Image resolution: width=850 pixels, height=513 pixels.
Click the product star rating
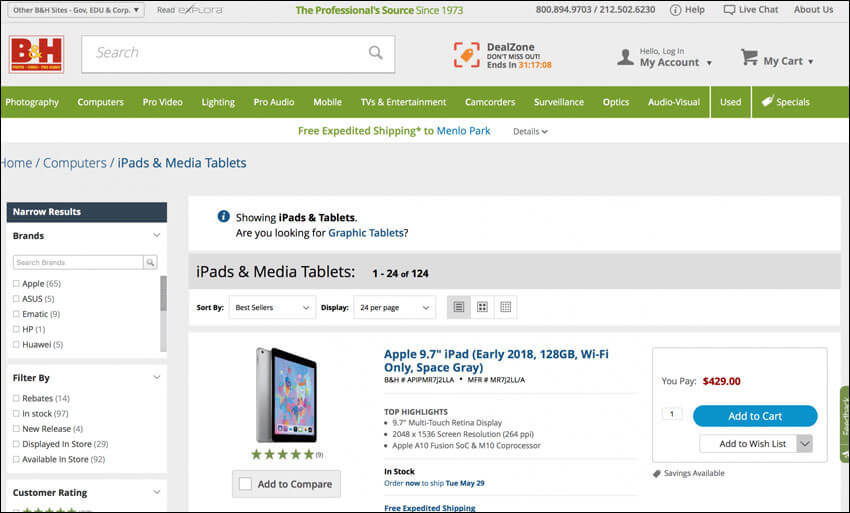click(x=282, y=454)
